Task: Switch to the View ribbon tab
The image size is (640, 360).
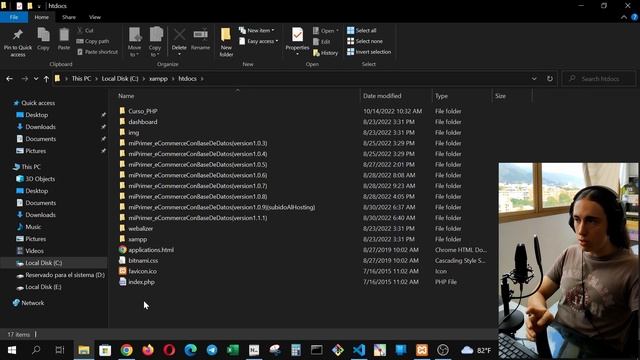Action: pos(95,17)
